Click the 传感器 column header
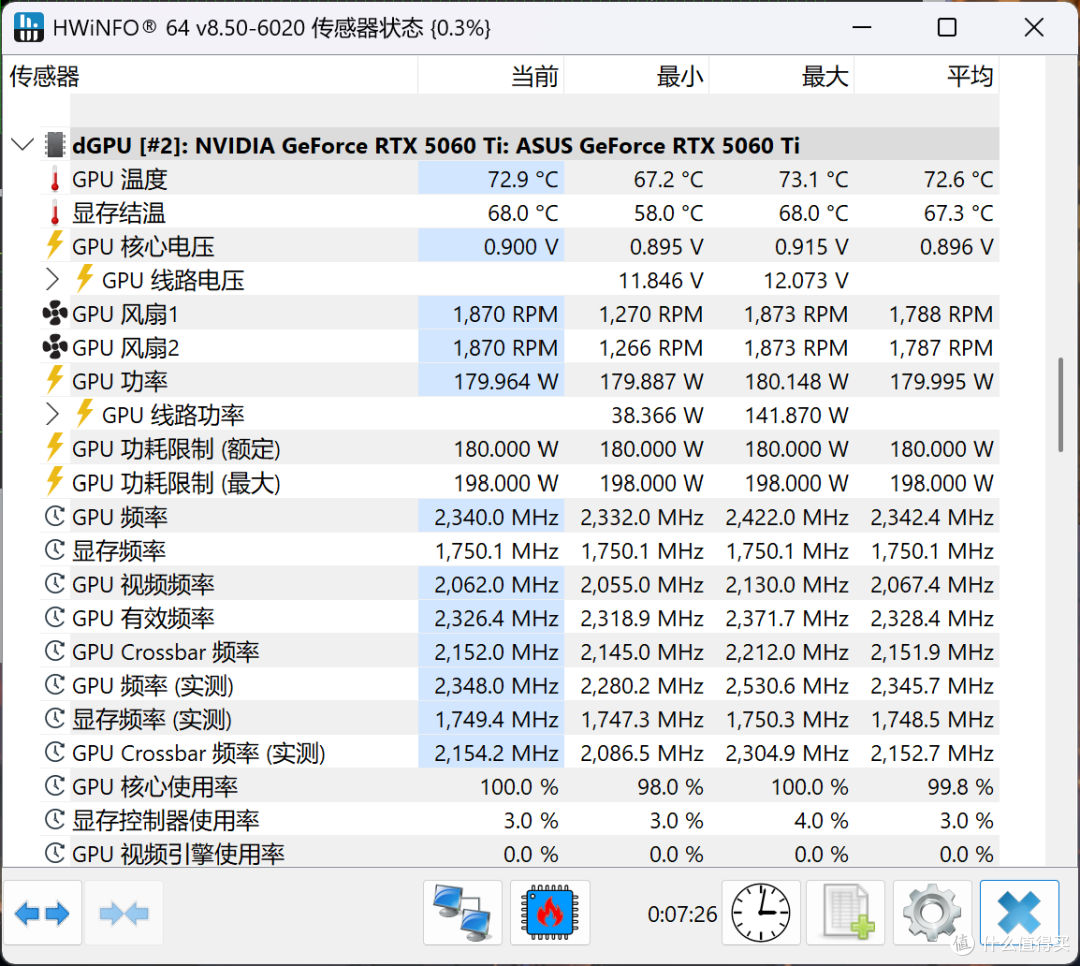 211,76
